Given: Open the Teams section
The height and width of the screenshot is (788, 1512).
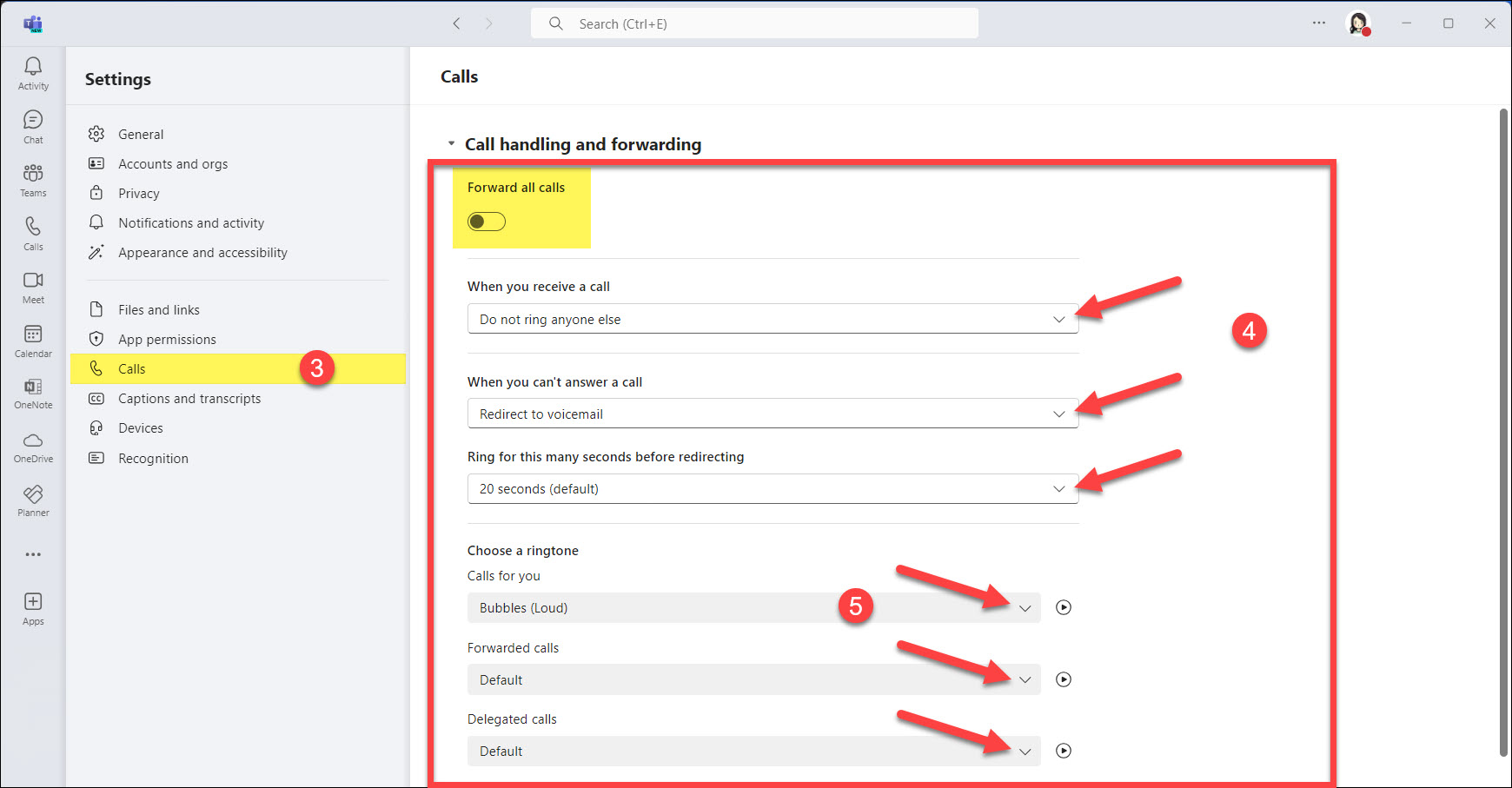Looking at the screenshot, I should pyautogui.click(x=32, y=180).
